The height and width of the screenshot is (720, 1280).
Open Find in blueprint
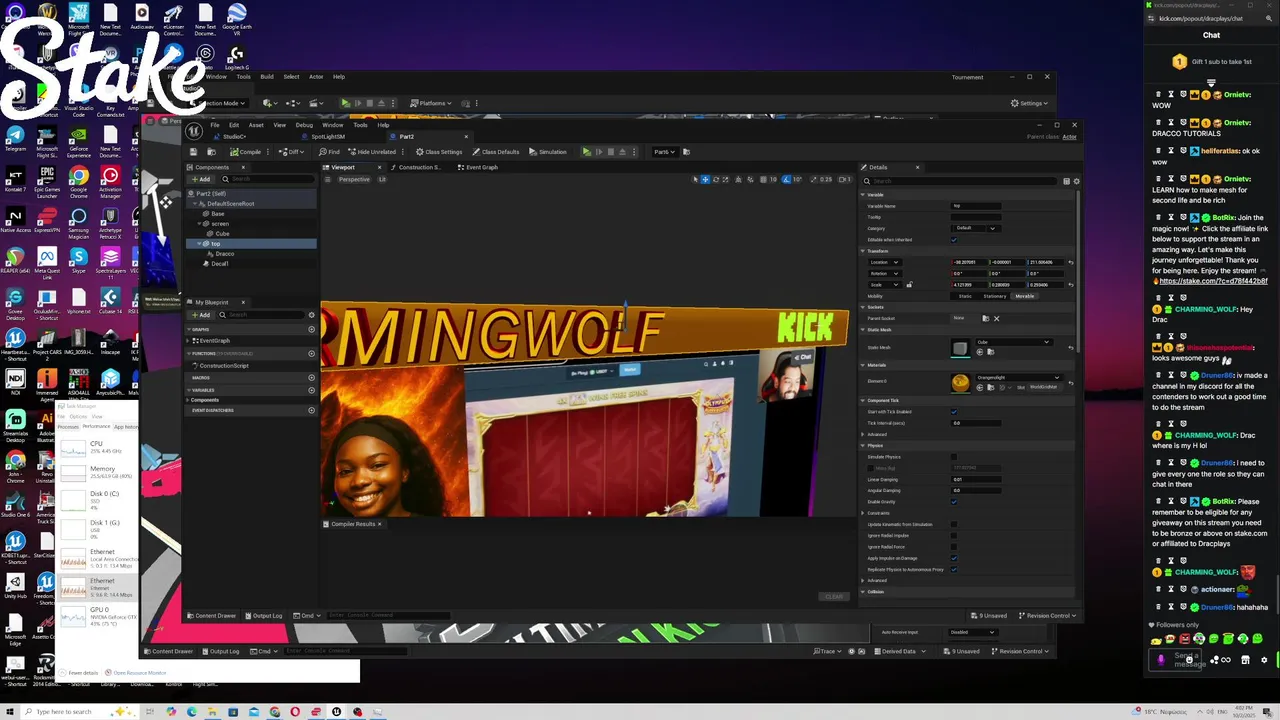click(x=329, y=152)
